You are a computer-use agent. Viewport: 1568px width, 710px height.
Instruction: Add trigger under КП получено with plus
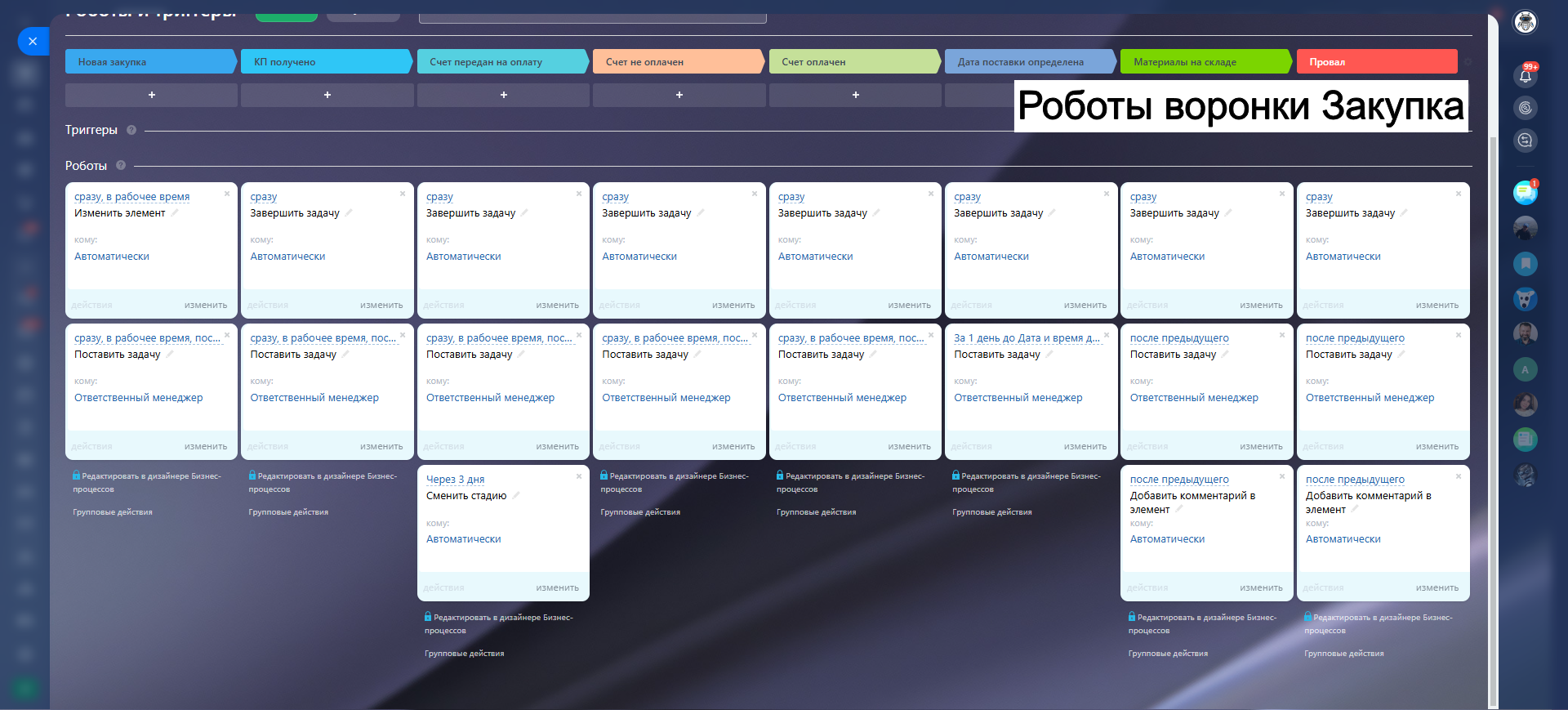[327, 95]
